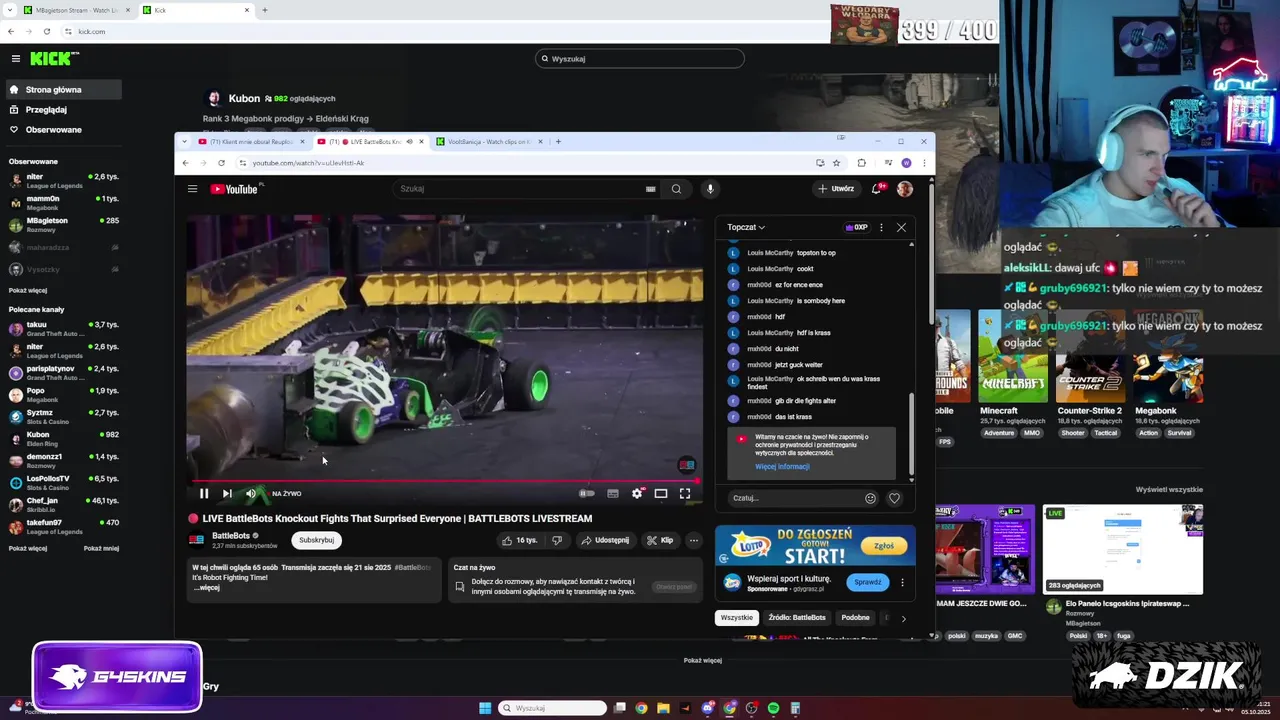
Task: Open the YouTube account avatar menu
Action: point(905,189)
